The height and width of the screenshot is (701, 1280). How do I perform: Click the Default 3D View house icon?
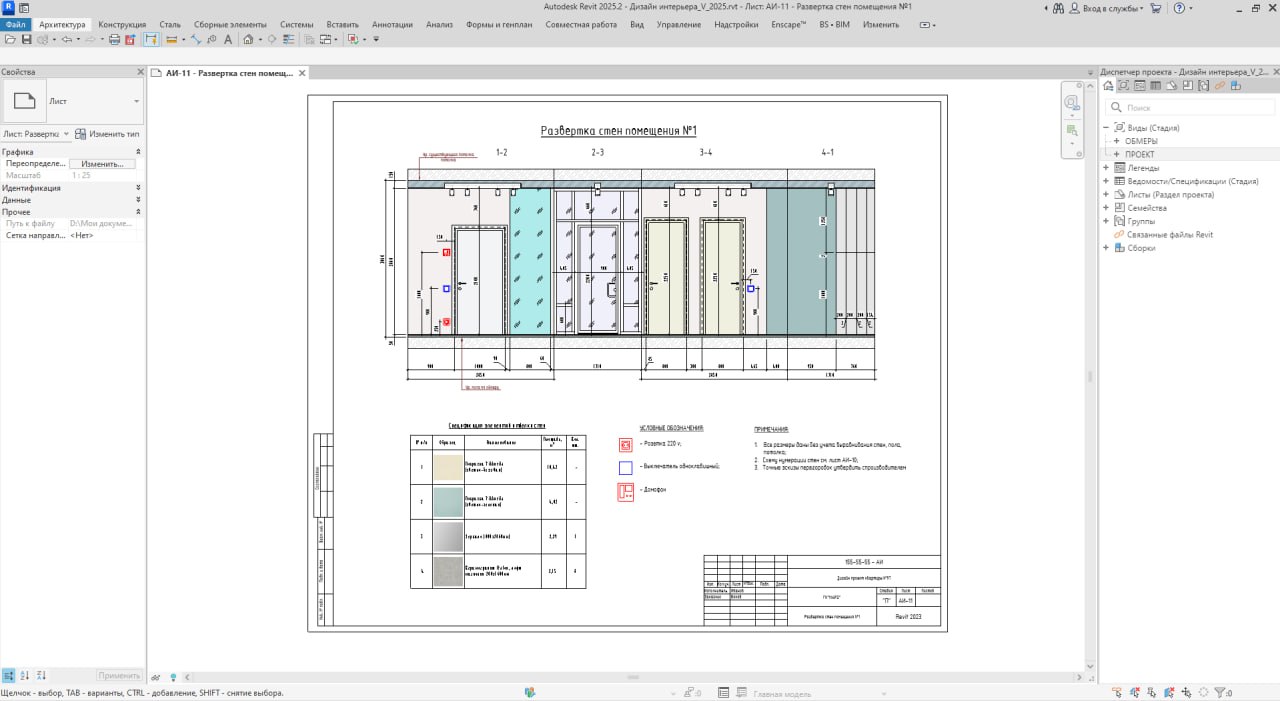tap(248, 40)
